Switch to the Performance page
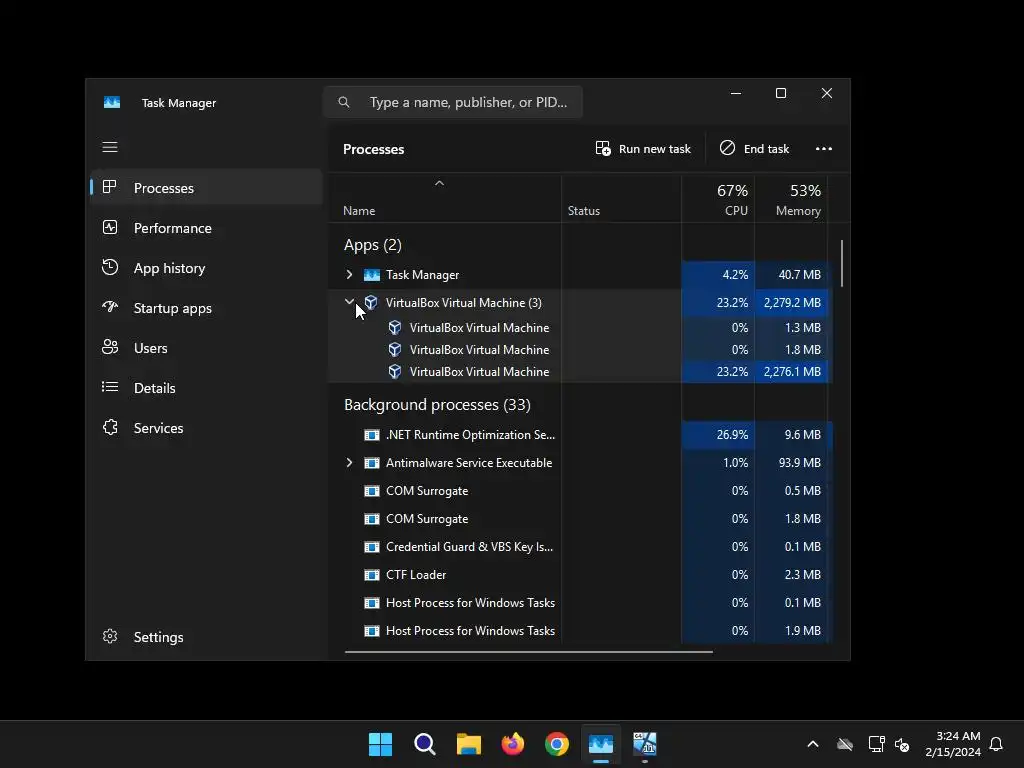 point(206,228)
